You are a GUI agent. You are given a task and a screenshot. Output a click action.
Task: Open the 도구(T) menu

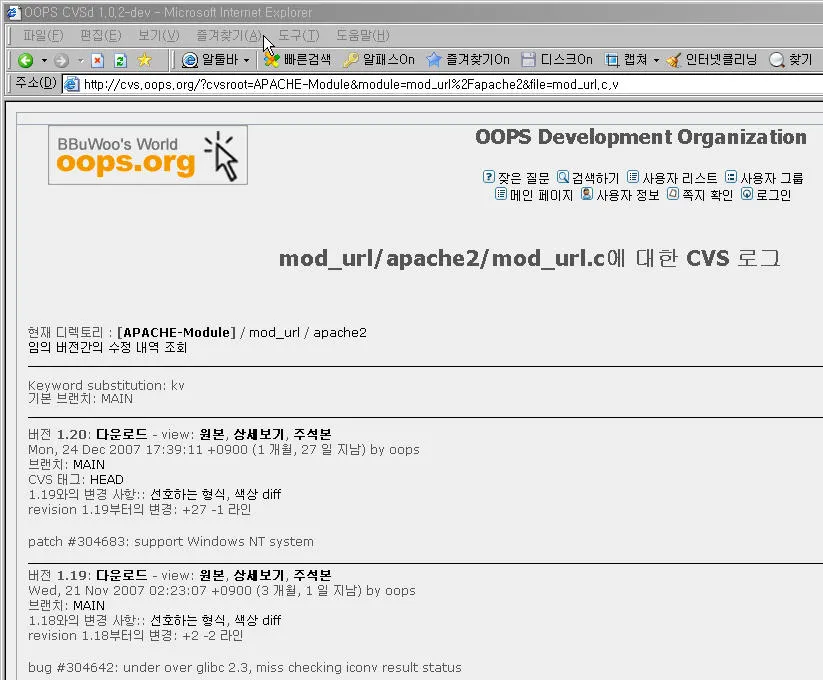click(x=298, y=36)
